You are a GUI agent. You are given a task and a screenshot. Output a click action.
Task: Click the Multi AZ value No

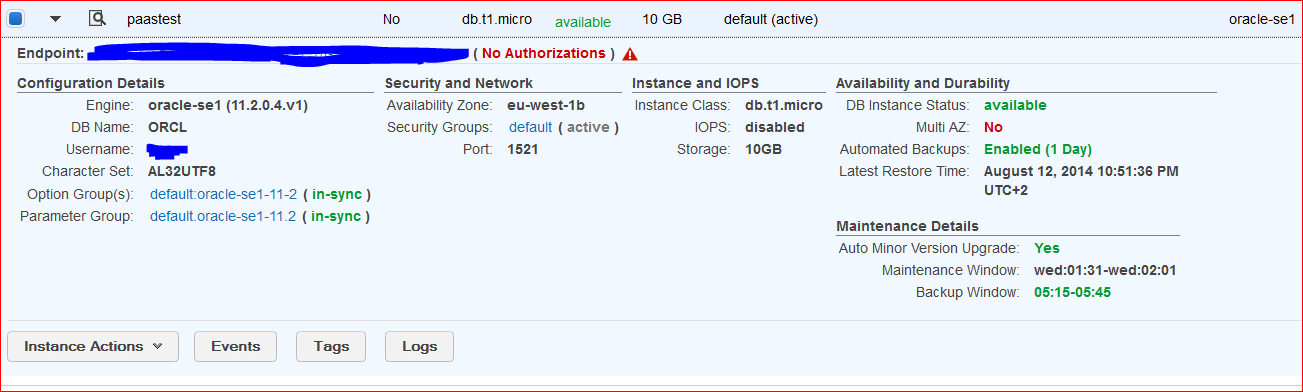(993, 127)
